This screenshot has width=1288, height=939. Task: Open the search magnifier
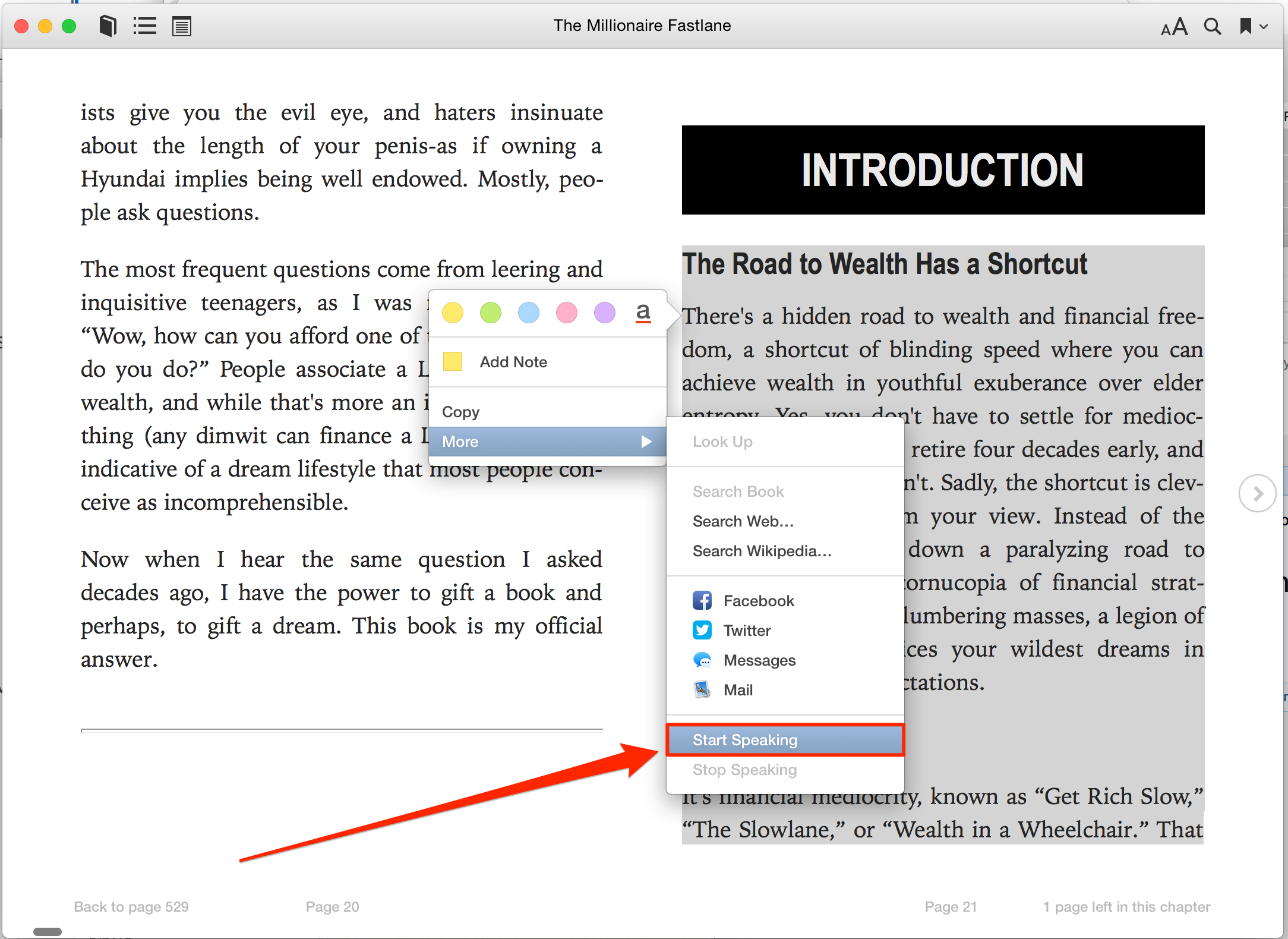tap(1212, 26)
